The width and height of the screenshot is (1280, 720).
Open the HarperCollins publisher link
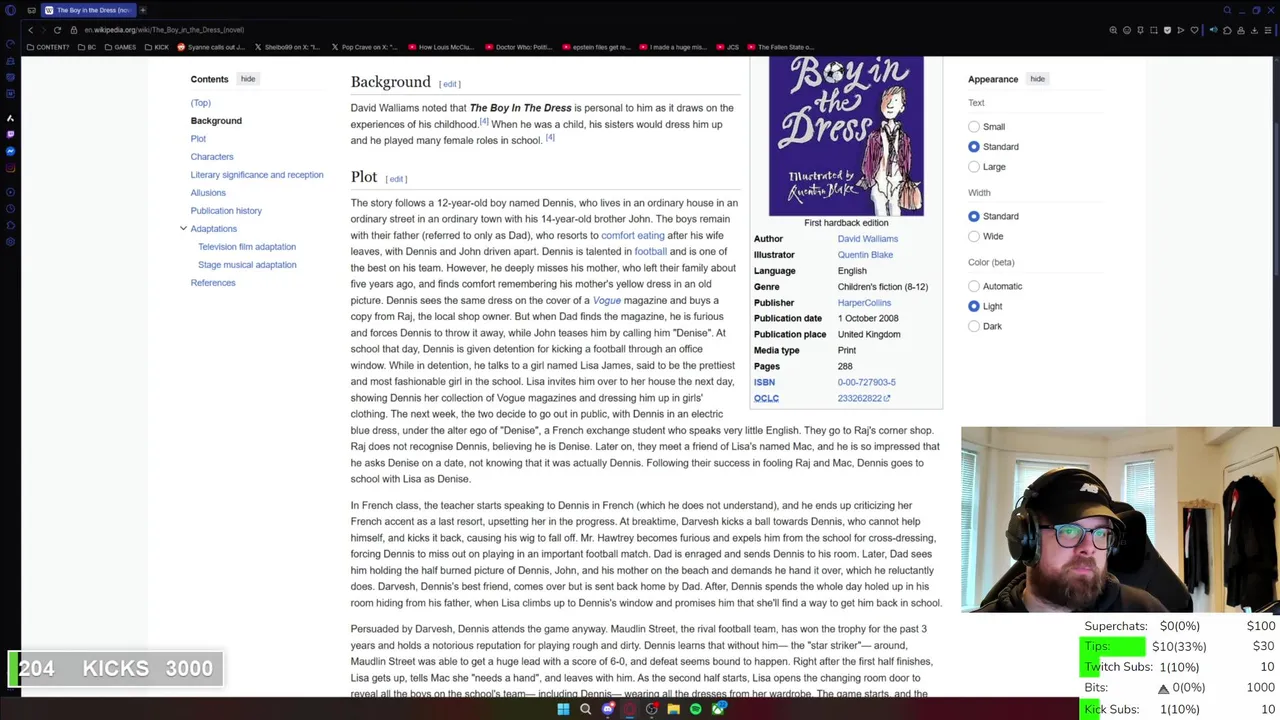pyautogui.click(x=864, y=303)
